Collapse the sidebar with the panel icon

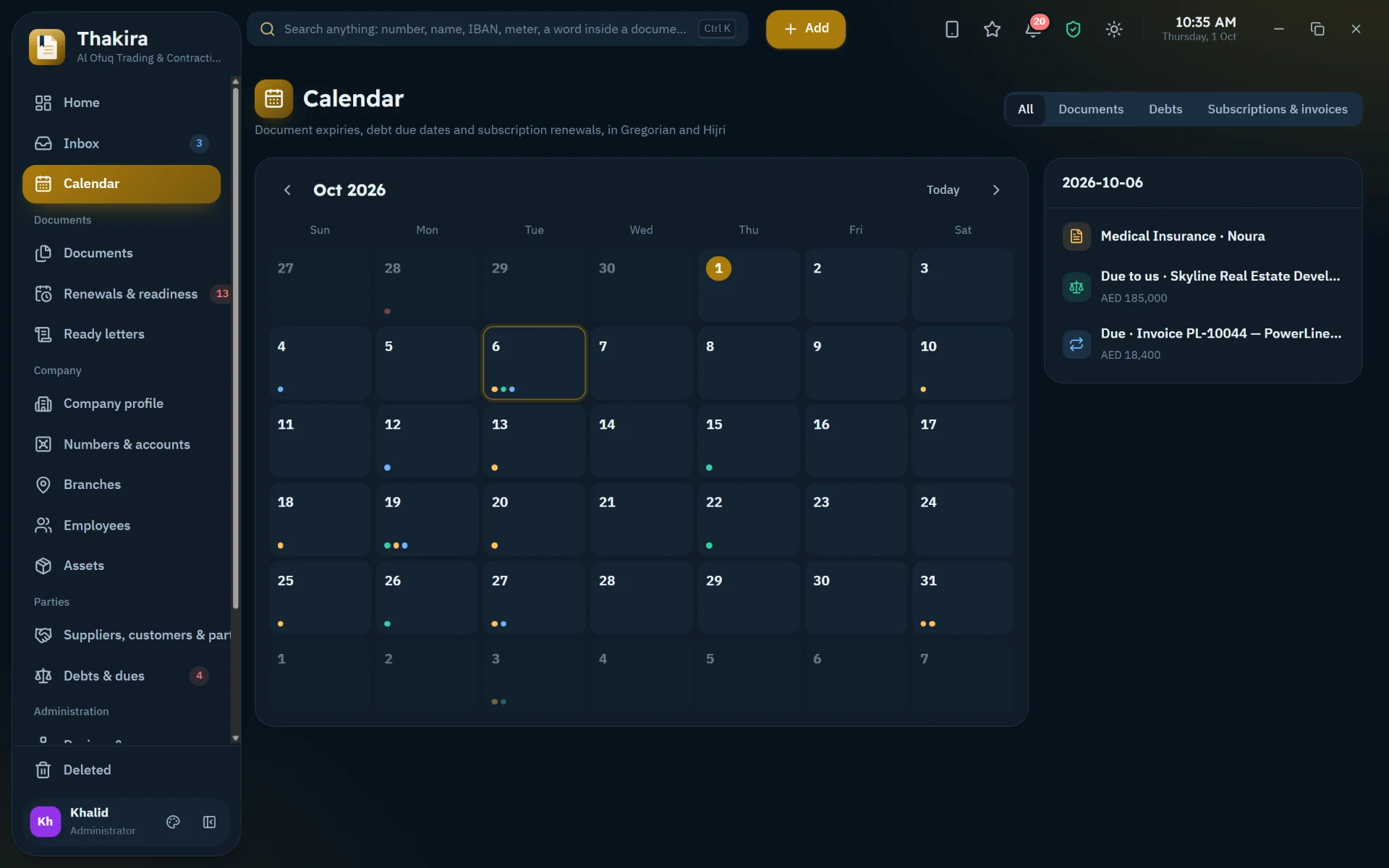[209, 822]
